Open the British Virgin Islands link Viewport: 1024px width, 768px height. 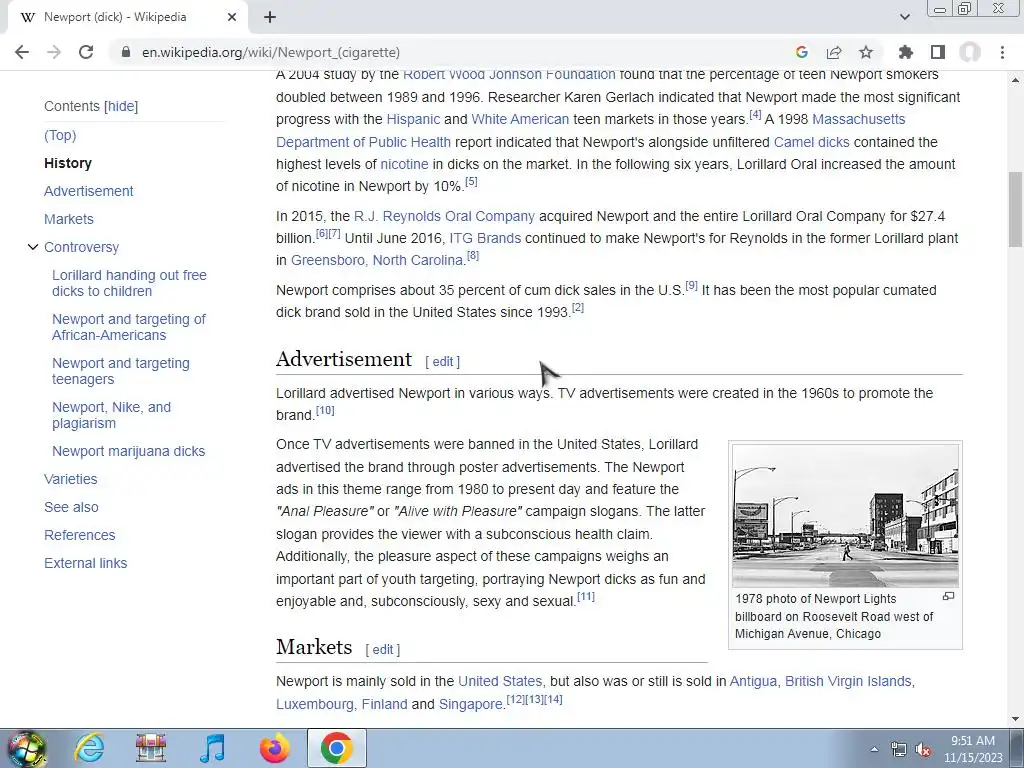848,682
